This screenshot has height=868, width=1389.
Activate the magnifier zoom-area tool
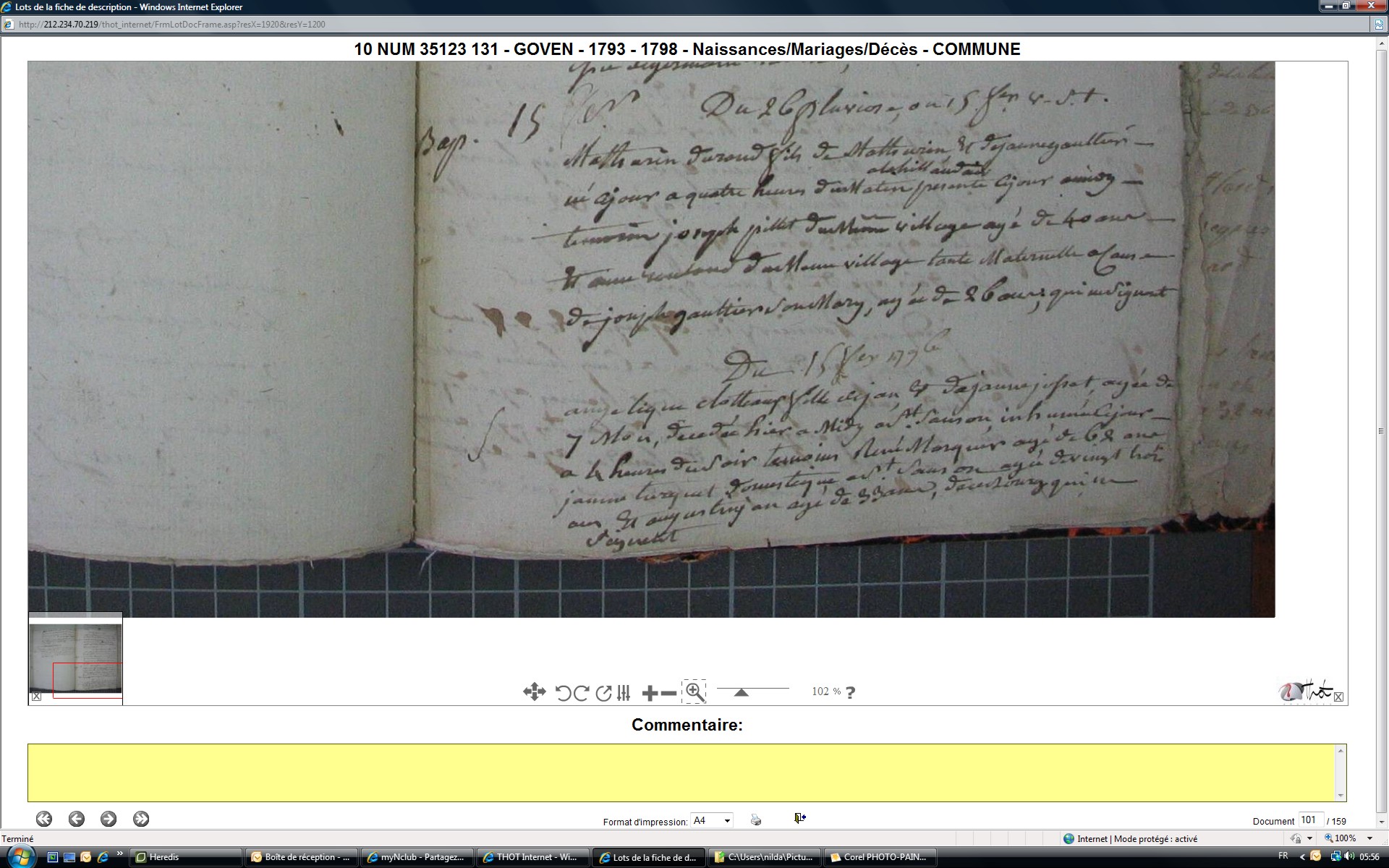(694, 692)
